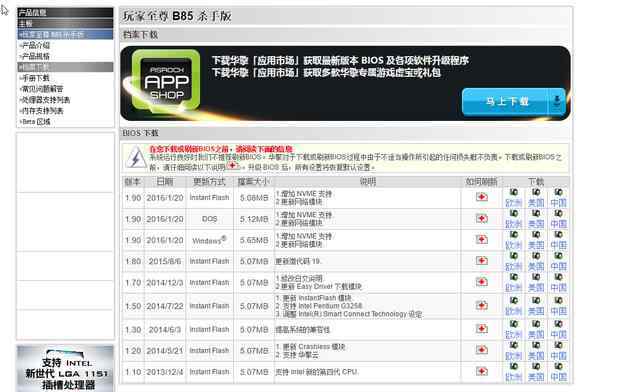Screen dimensions: 640x392
Task: Click the 玩家至尊 B85 杀手版 page title
Action: pyautogui.click(x=177, y=16)
